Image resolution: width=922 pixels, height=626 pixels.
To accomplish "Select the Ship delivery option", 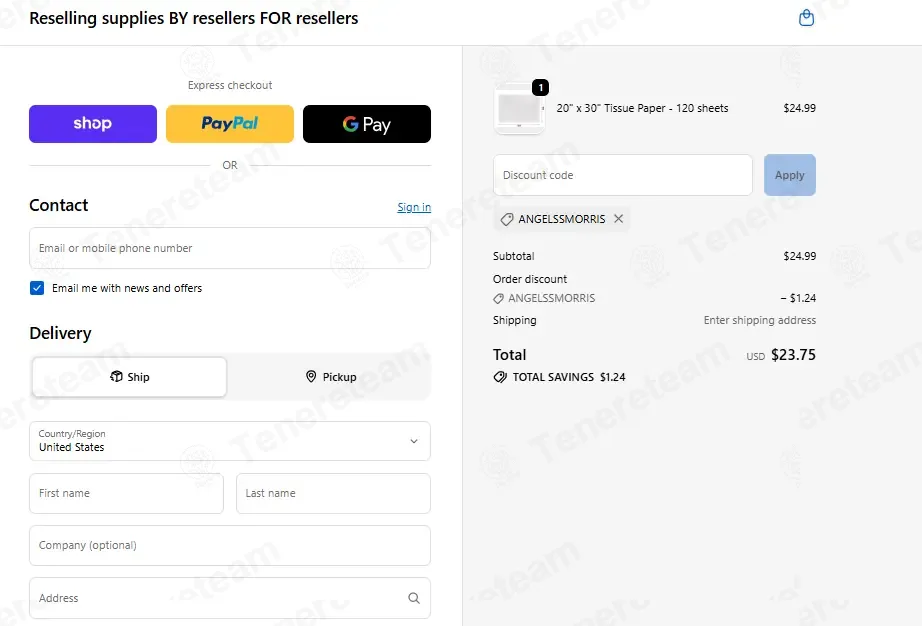I will (129, 377).
